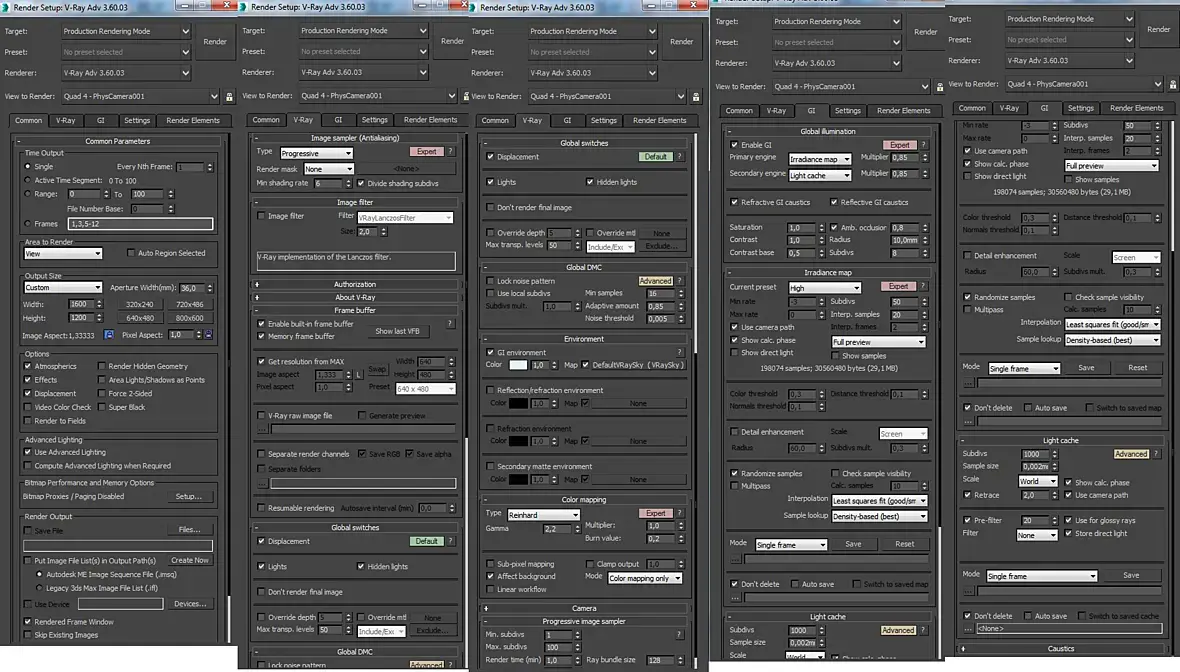
Task: Open Output Size Custom dropdown
Action: pos(62,287)
